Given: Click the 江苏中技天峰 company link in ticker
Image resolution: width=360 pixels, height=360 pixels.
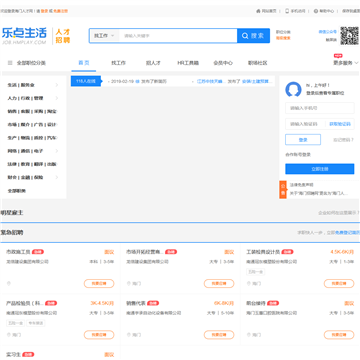Looking at the screenshot, I should [x=211, y=81].
